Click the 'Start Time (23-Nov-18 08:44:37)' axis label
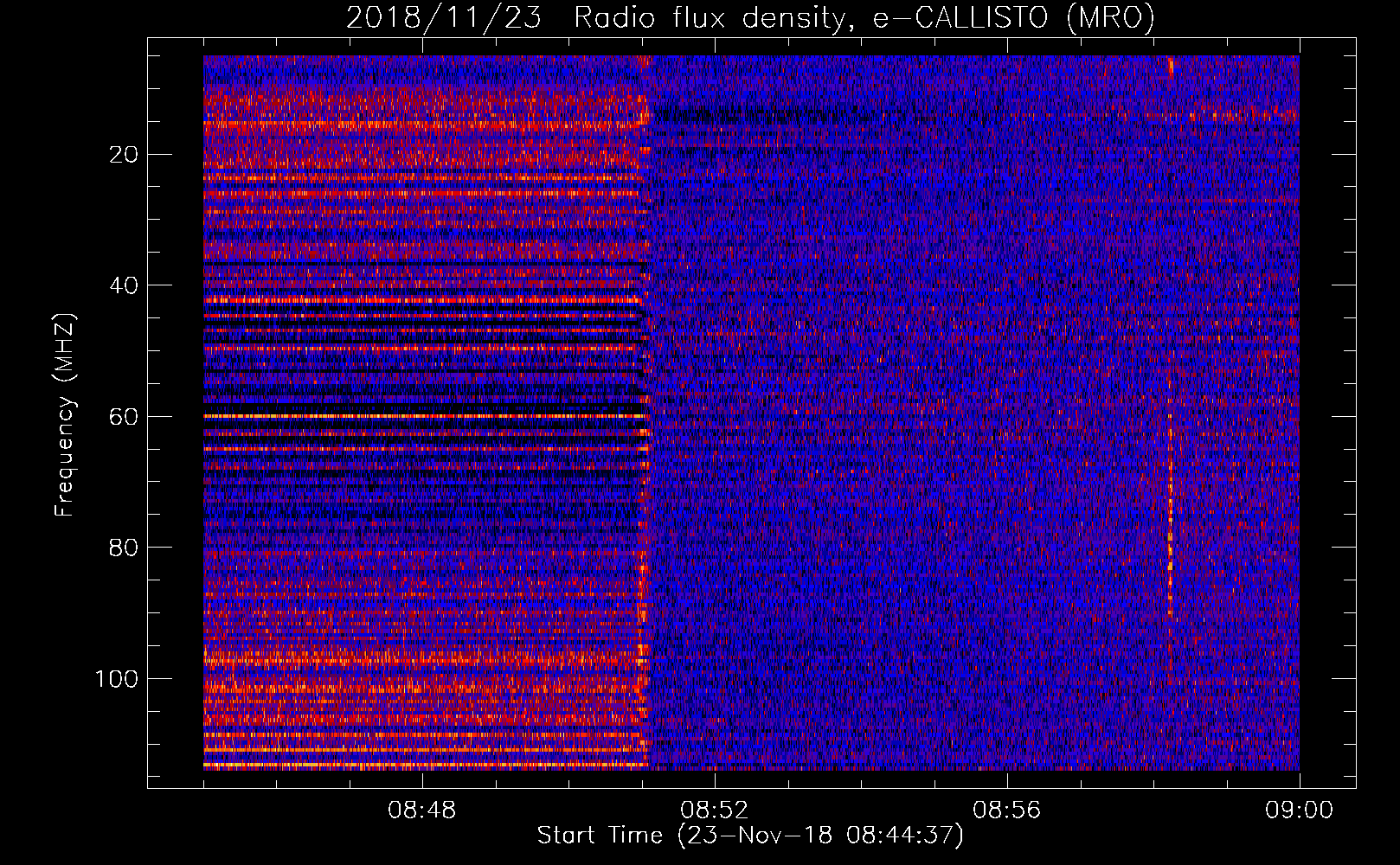Viewport: 1400px width, 865px height. (x=750, y=836)
